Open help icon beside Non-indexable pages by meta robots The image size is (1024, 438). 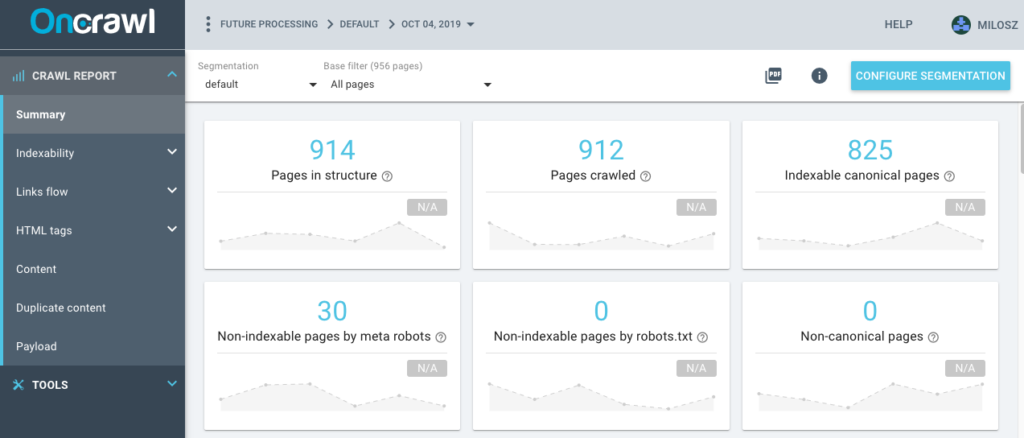[x=441, y=337]
